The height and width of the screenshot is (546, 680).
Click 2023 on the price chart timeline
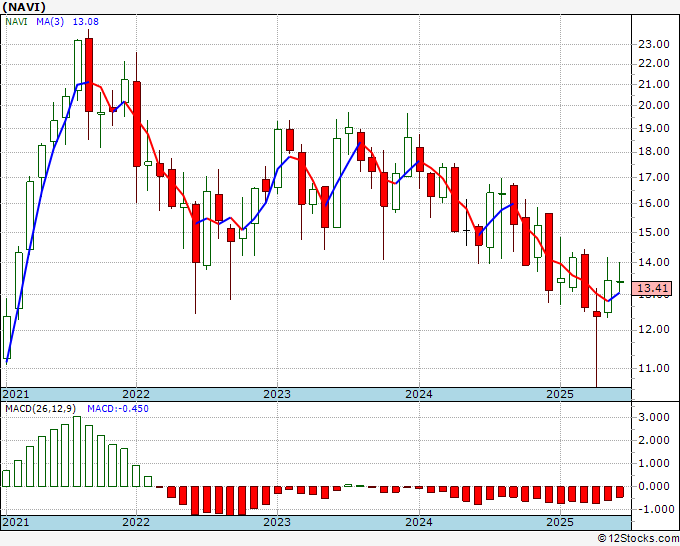click(277, 394)
